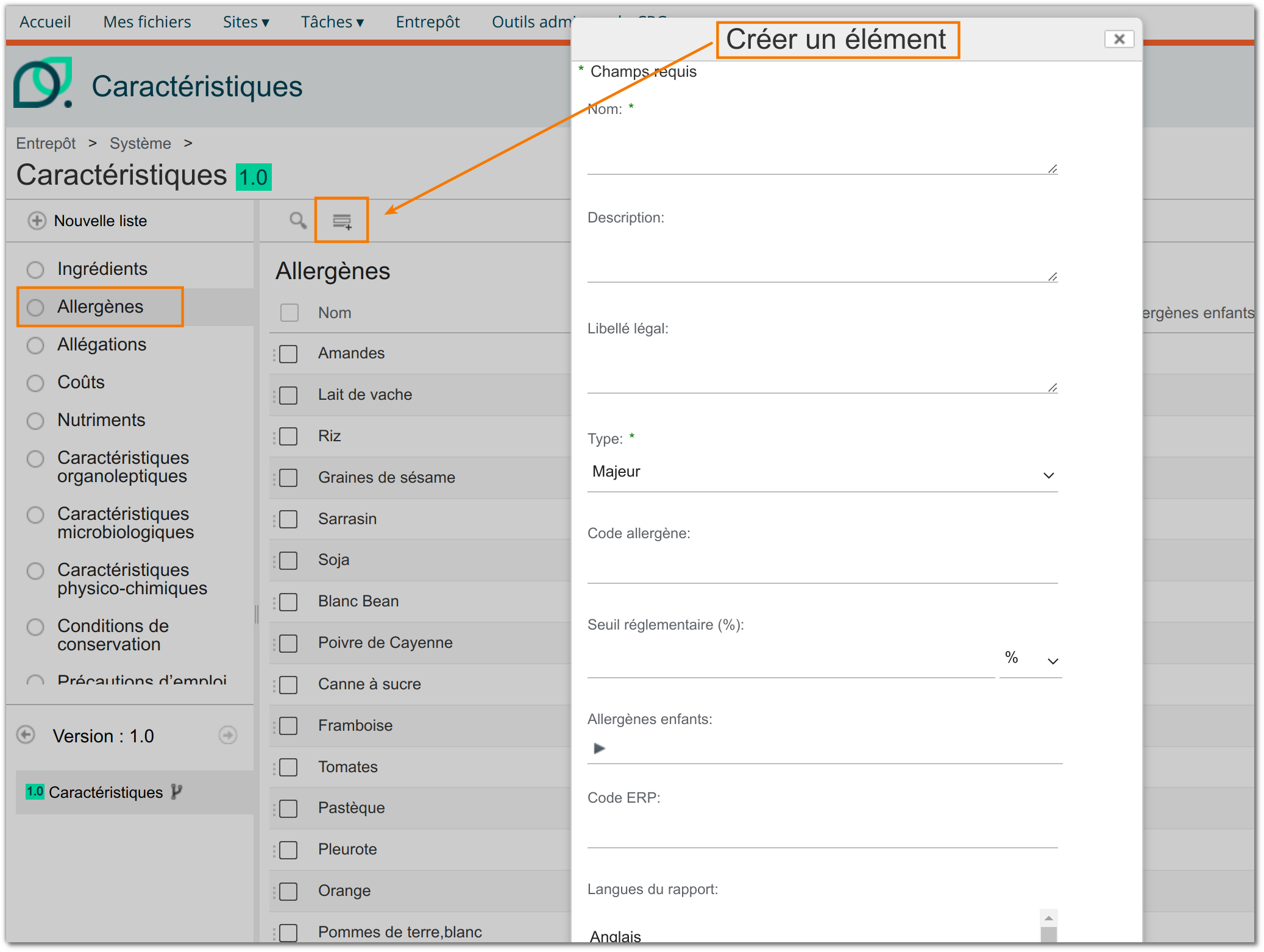This screenshot has width=1264, height=952.
Task: Expand the Allergènes enfants triangle
Action: pyautogui.click(x=599, y=748)
